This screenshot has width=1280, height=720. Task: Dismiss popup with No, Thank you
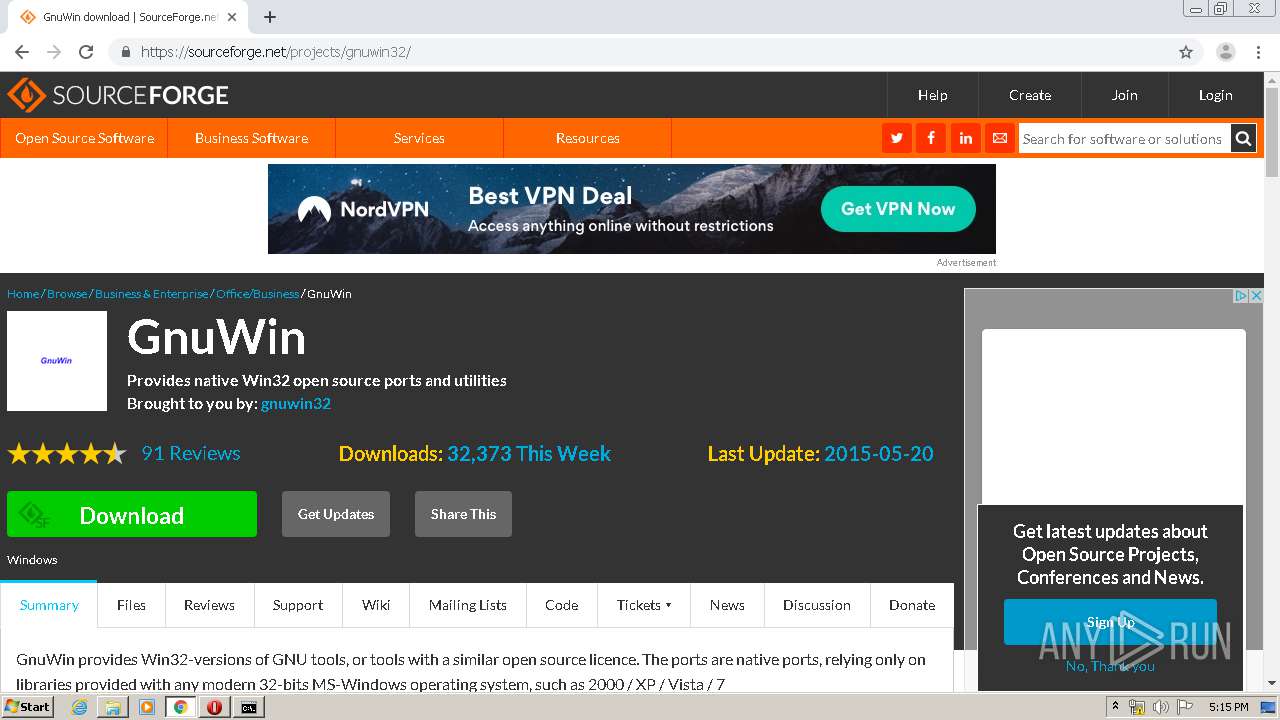[1110, 666]
